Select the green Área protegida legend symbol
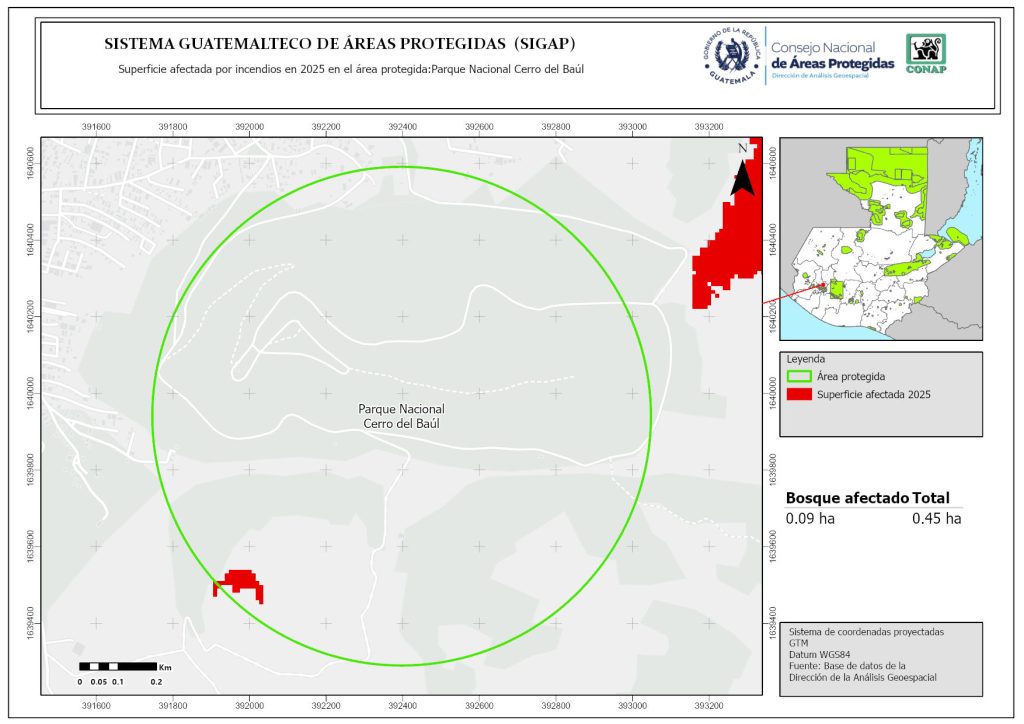 [799, 377]
